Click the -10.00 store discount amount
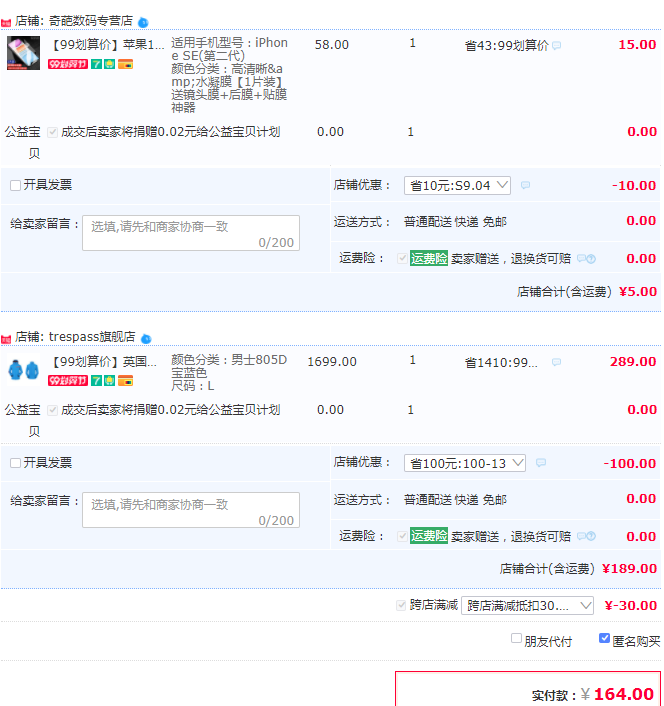Screen dimensions: 664x706 [x=634, y=186]
